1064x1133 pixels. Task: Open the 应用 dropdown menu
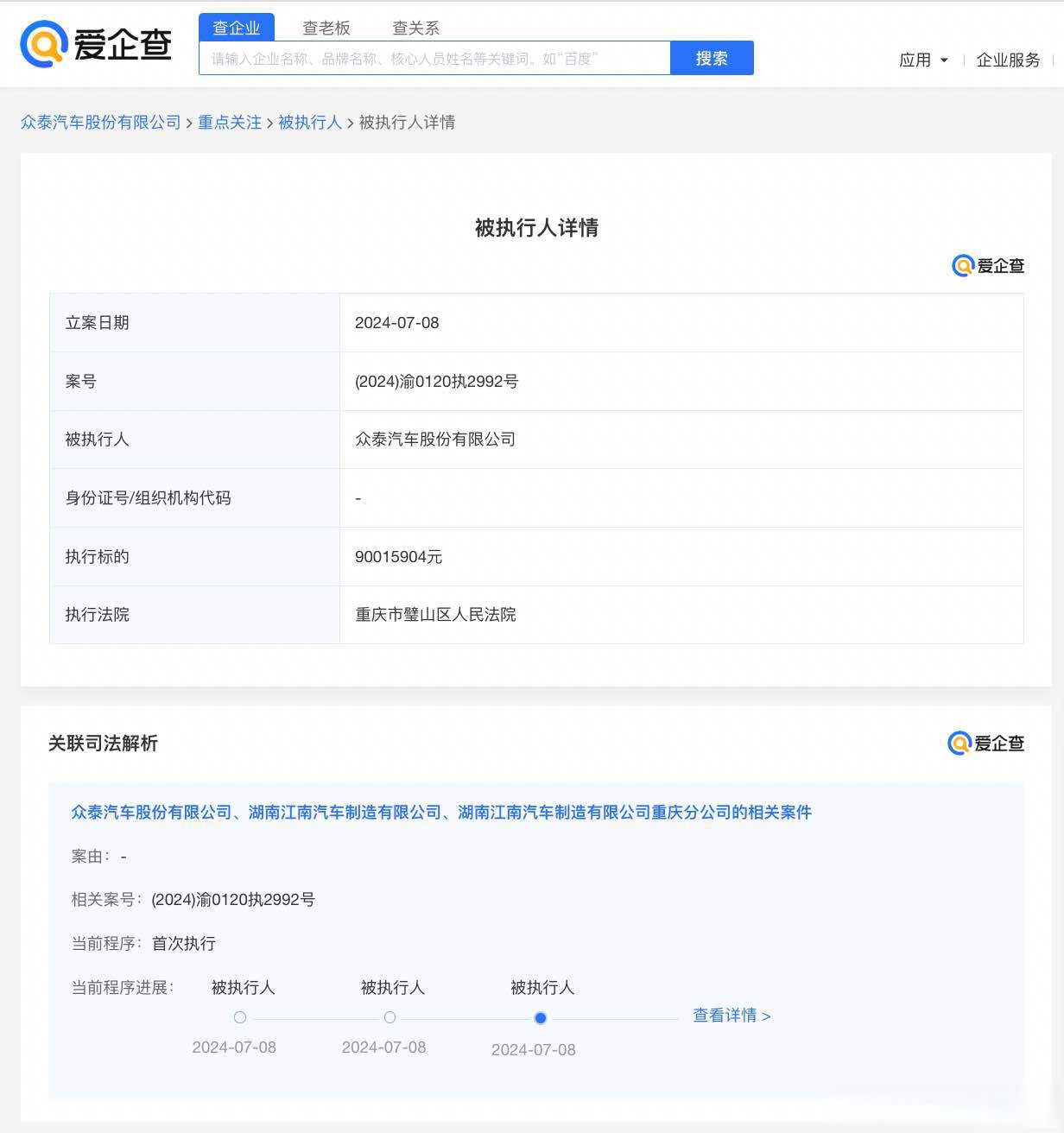923,60
